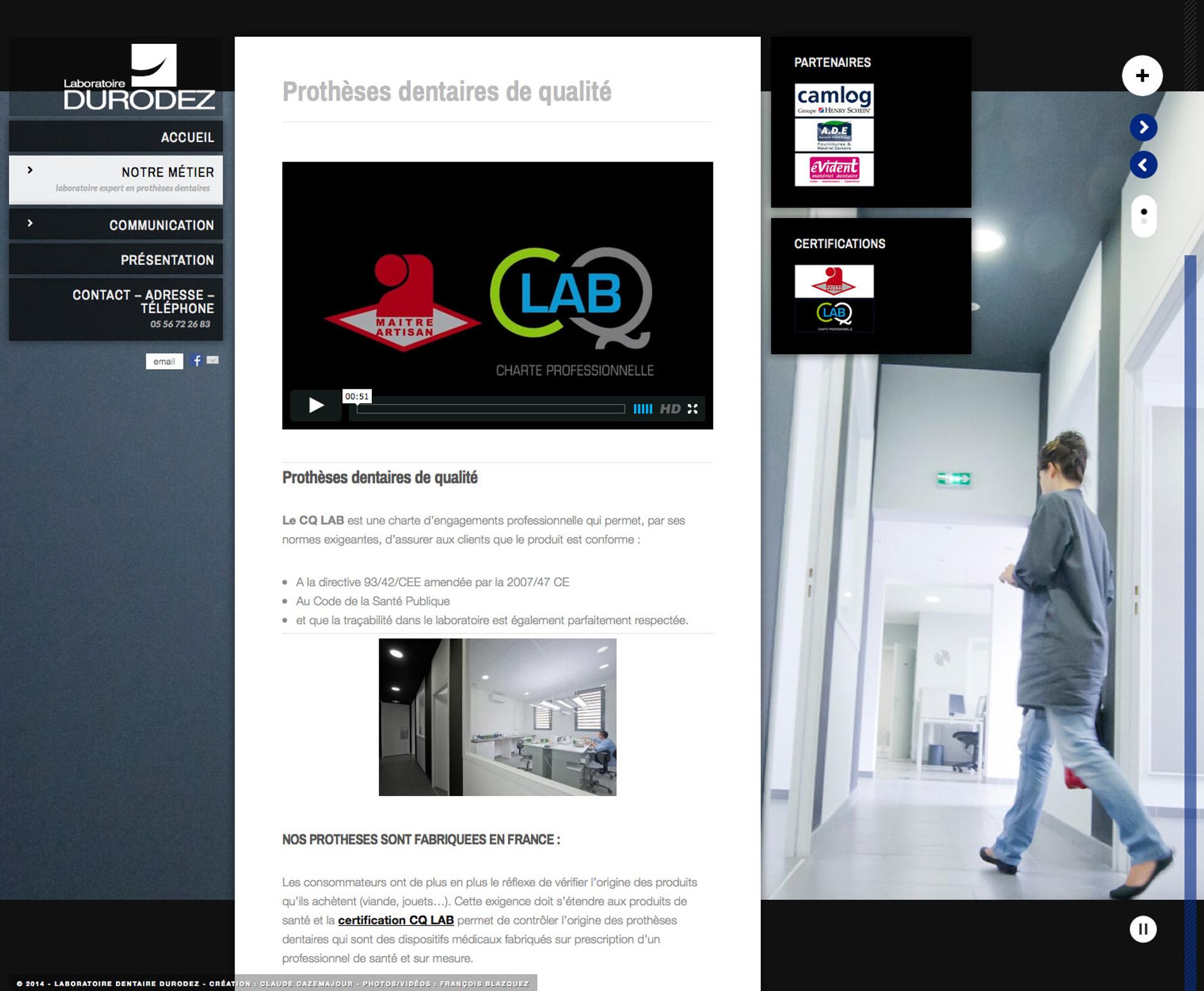This screenshot has height=991, width=1204.
Task: Open the eVident partner logo
Action: pos(834,170)
